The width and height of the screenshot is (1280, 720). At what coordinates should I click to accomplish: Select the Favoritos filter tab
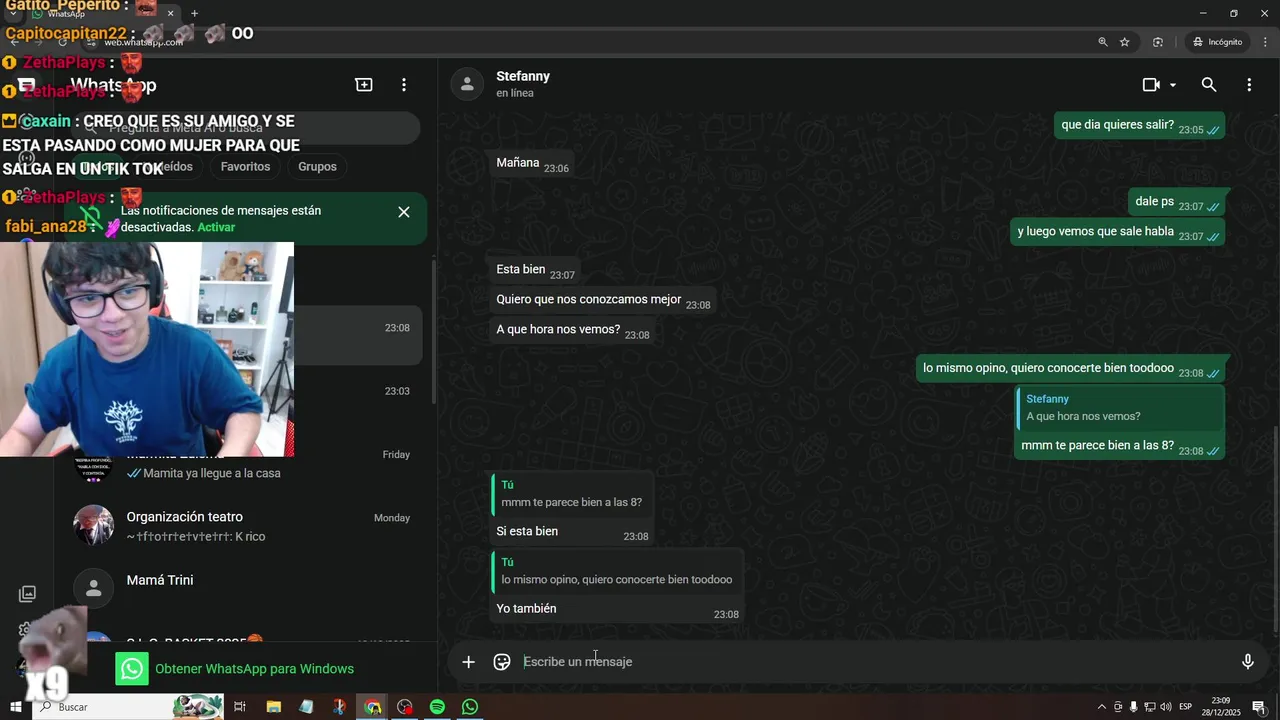click(245, 166)
